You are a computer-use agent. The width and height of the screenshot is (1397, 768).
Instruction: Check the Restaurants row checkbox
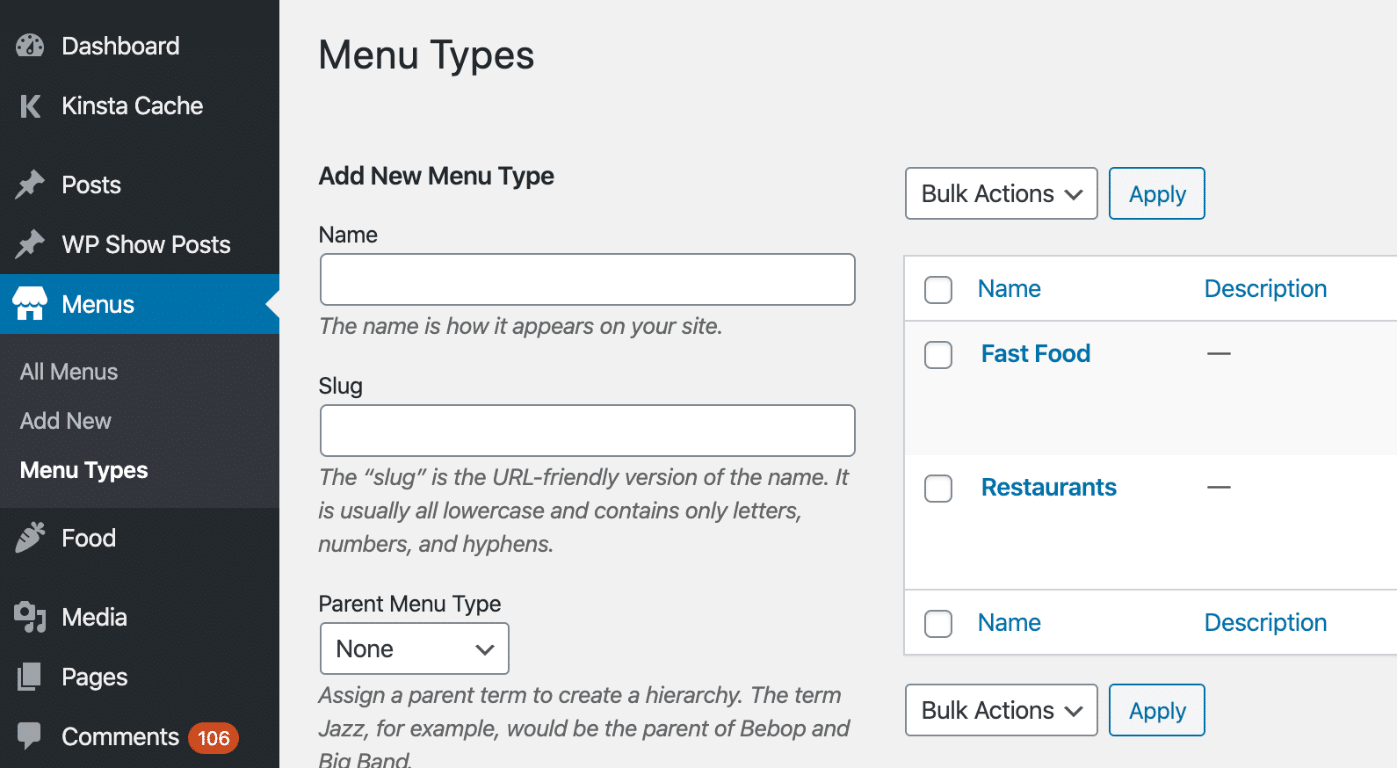click(938, 489)
